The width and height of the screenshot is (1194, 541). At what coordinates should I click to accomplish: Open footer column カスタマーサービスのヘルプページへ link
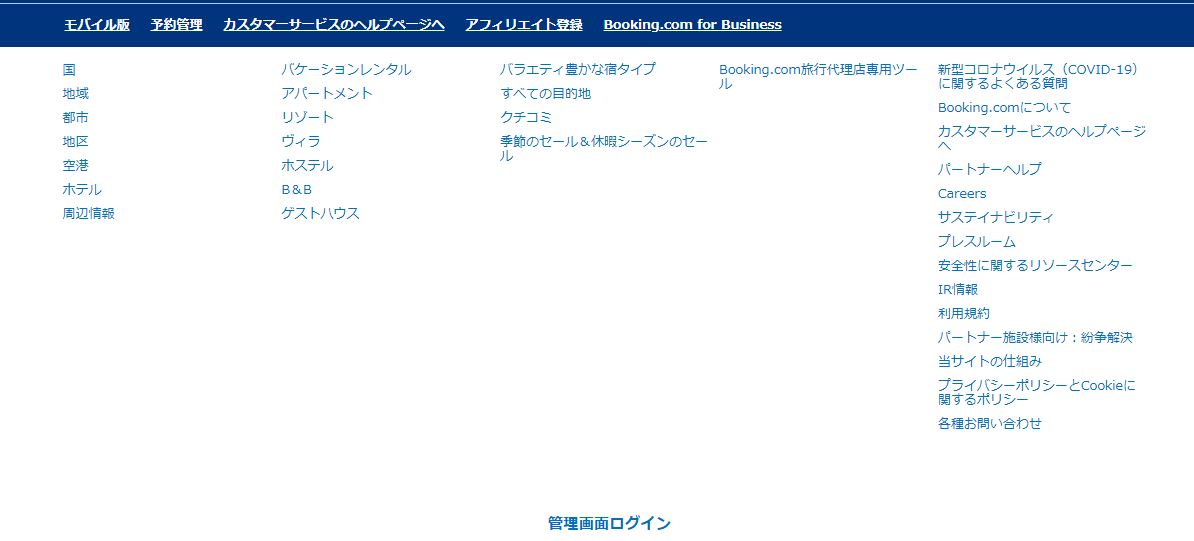tap(1042, 138)
